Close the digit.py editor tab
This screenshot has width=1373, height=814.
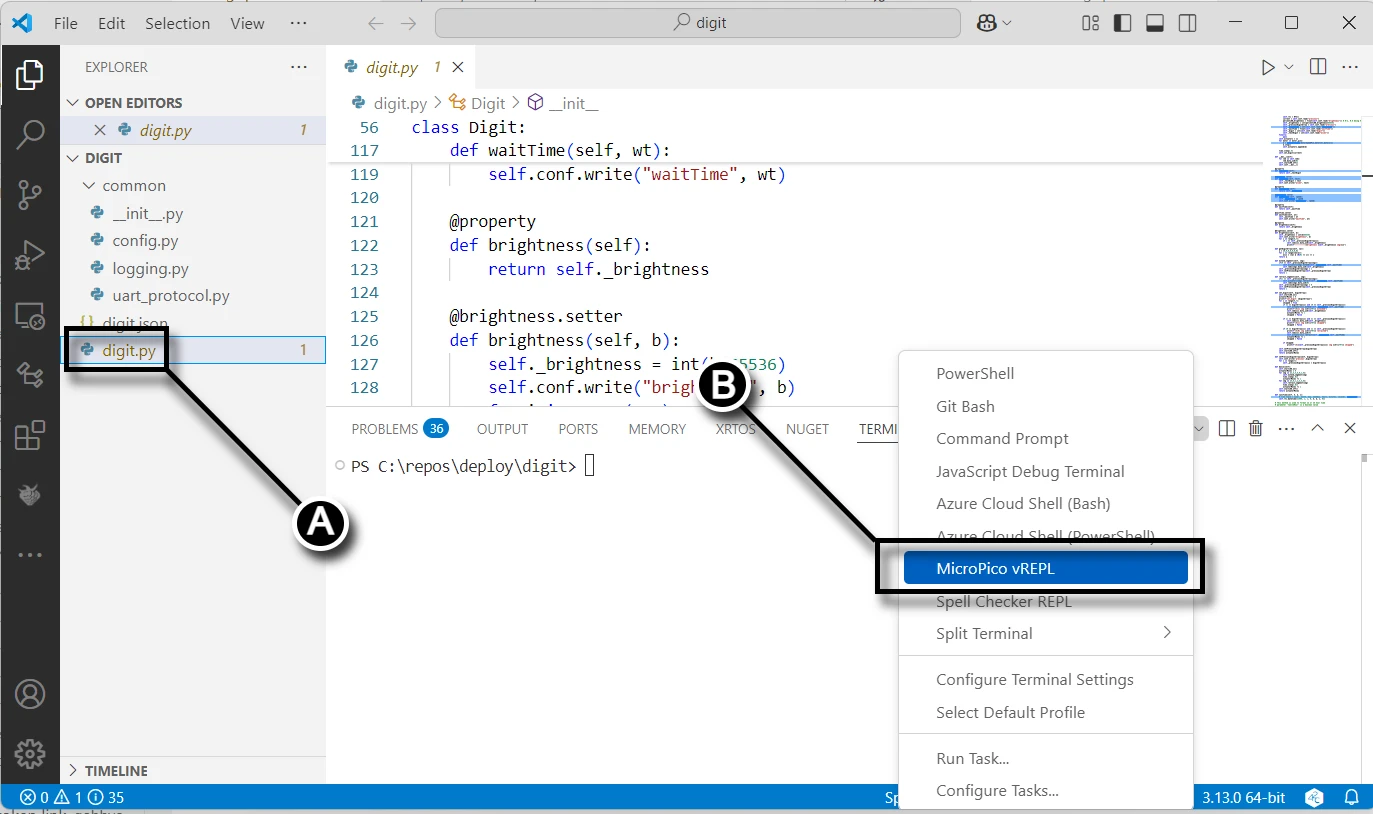(458, 67)
